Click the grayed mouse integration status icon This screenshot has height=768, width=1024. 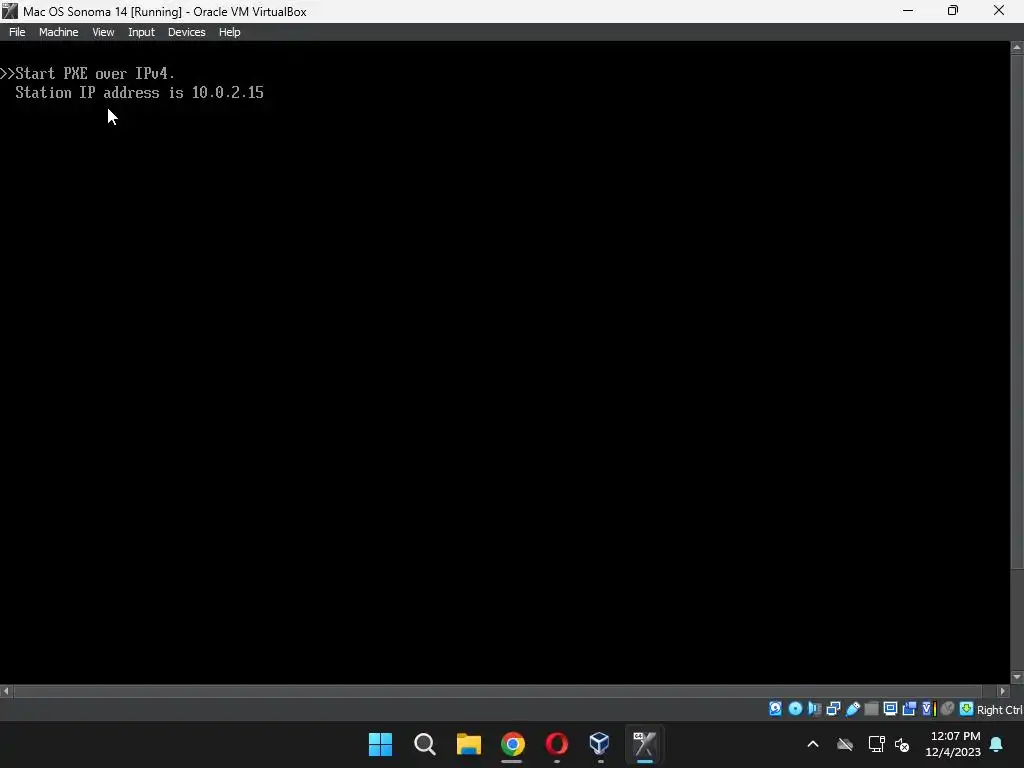(948, 709)
